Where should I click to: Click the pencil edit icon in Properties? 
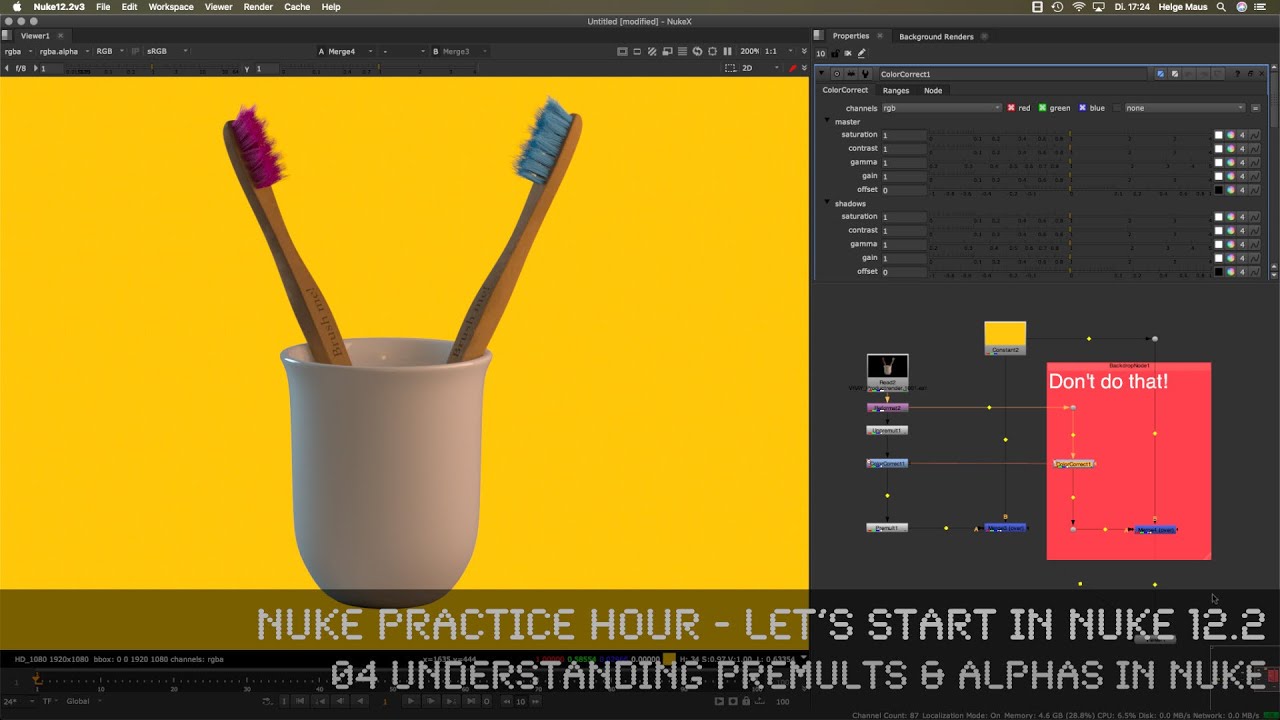click(861, 53)
